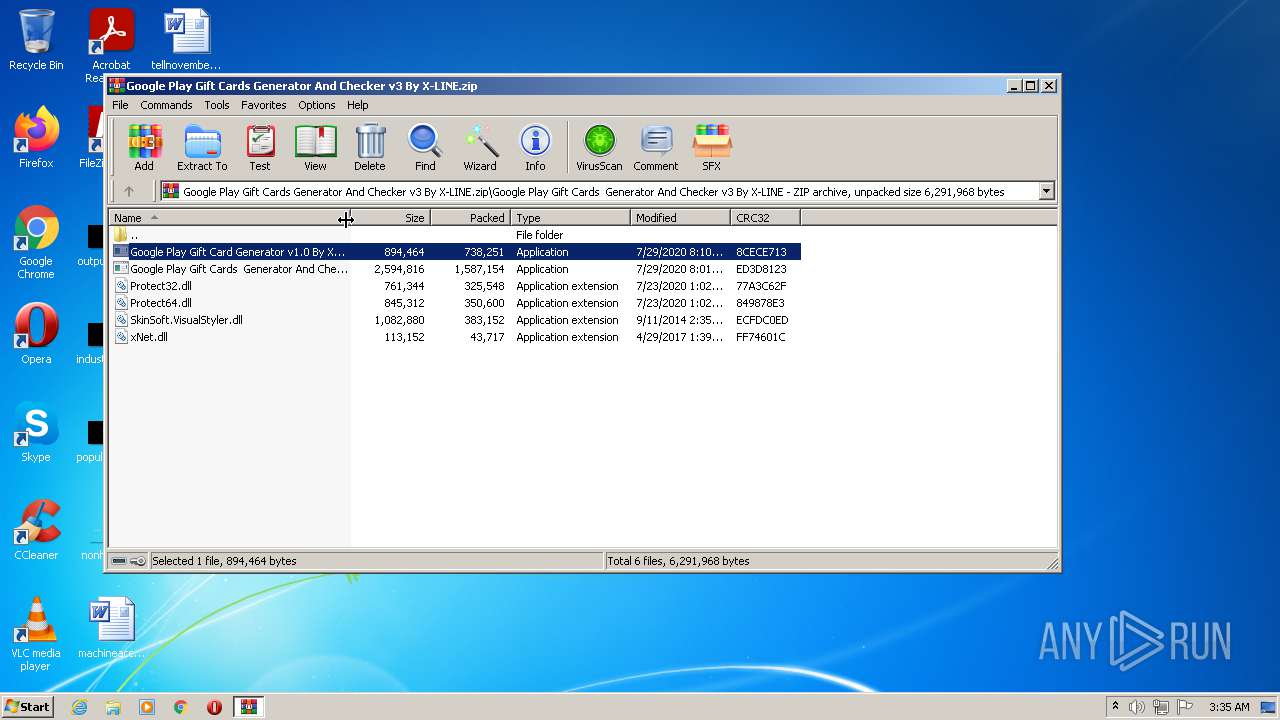
Task: Open the Favorites menu
Action: (x=264, y=105)
